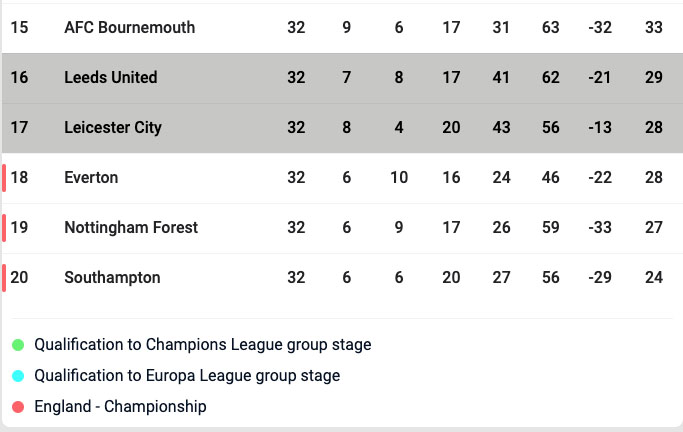
Task: Click Qualification to Champions League group stage text
Action: tap(202, 345)
